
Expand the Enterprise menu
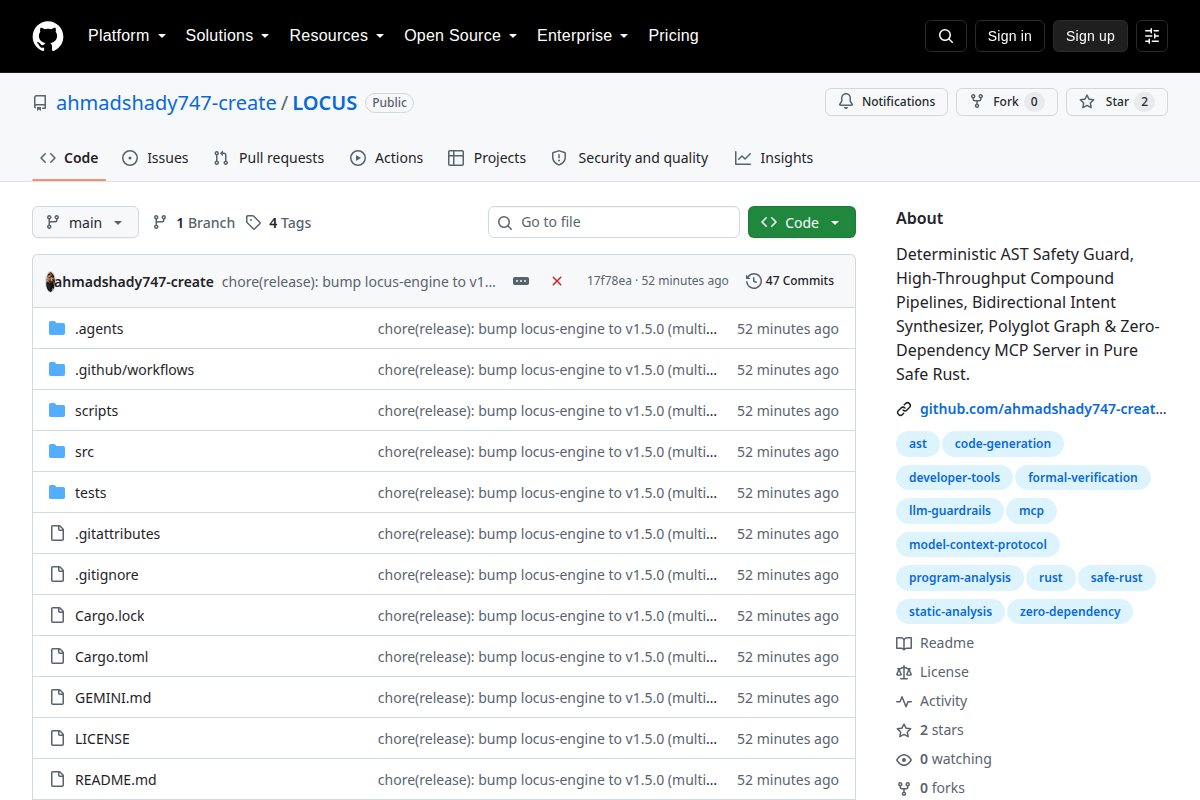(x=582, y=36)
